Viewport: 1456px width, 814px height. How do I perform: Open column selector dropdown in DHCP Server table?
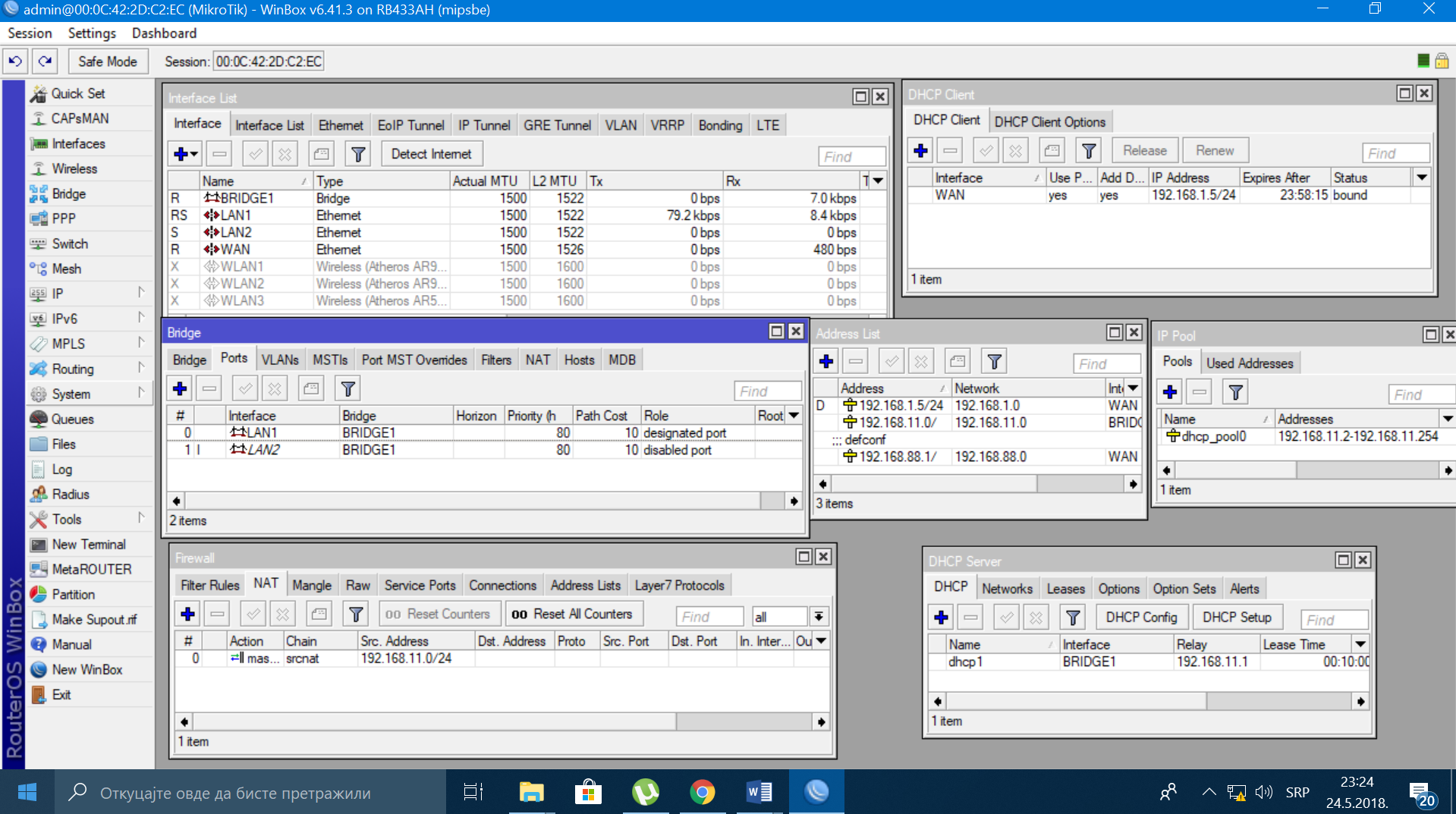[x=1361, y=644]
